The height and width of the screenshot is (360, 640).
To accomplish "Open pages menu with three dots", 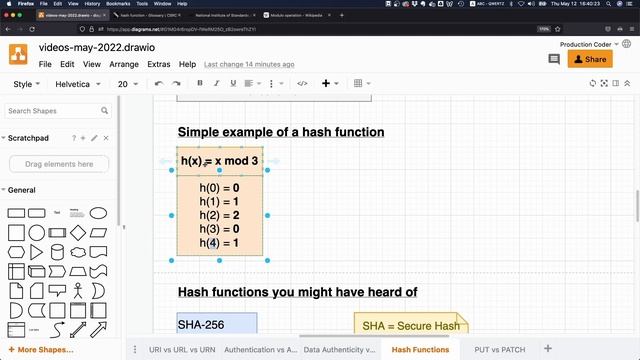I will click(135, 349).
